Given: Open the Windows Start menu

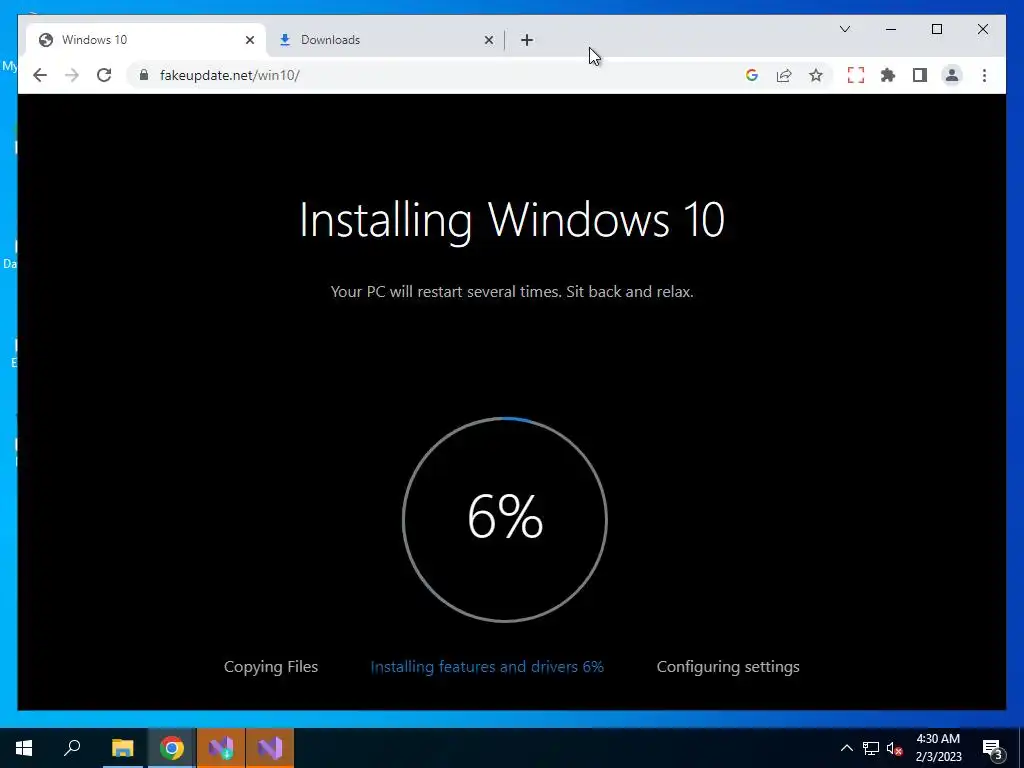Looking at the screenshot, I should (24, 748).
